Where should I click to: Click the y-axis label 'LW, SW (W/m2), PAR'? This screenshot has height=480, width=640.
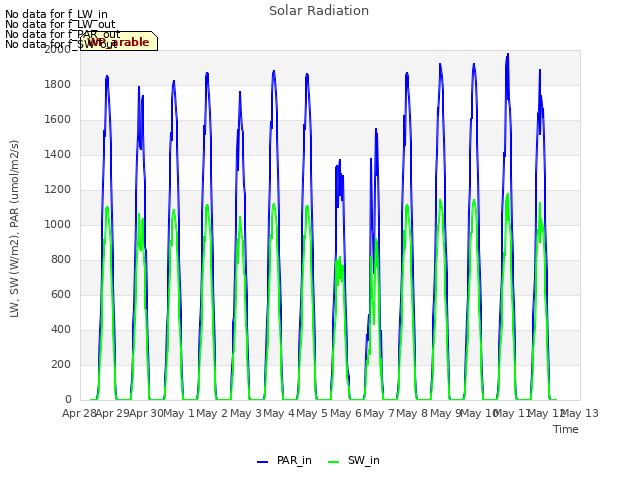pyautogui.click(x=14, y=229)
